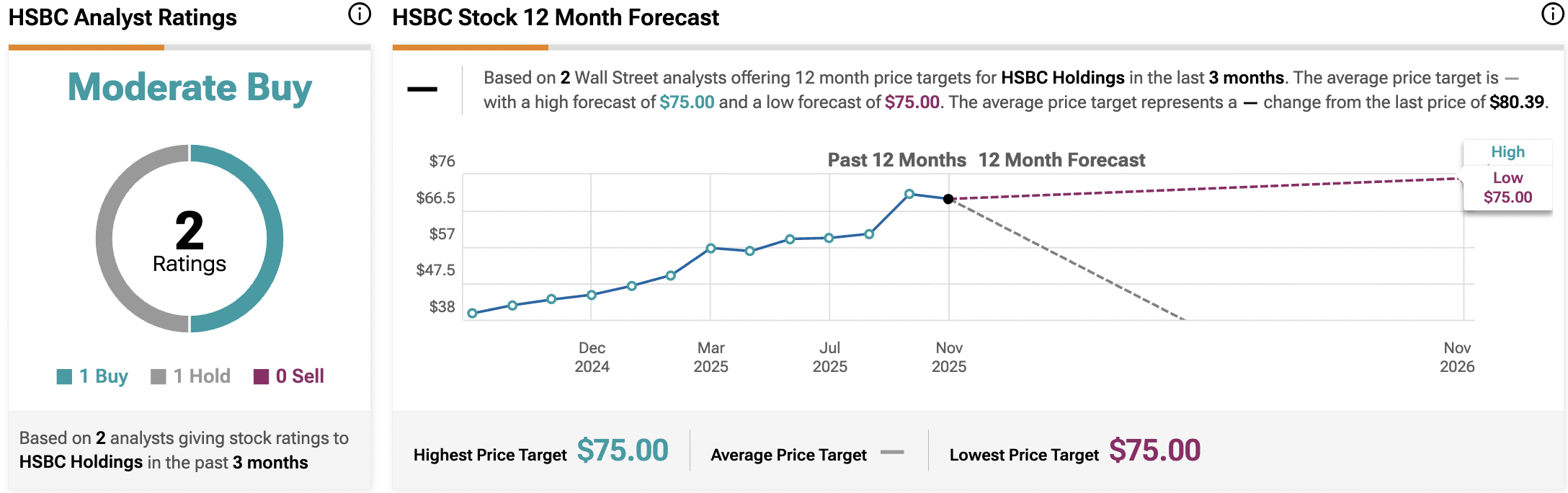
Task: Click the Moderate Buy consensus heading
Action: [190, 87]
